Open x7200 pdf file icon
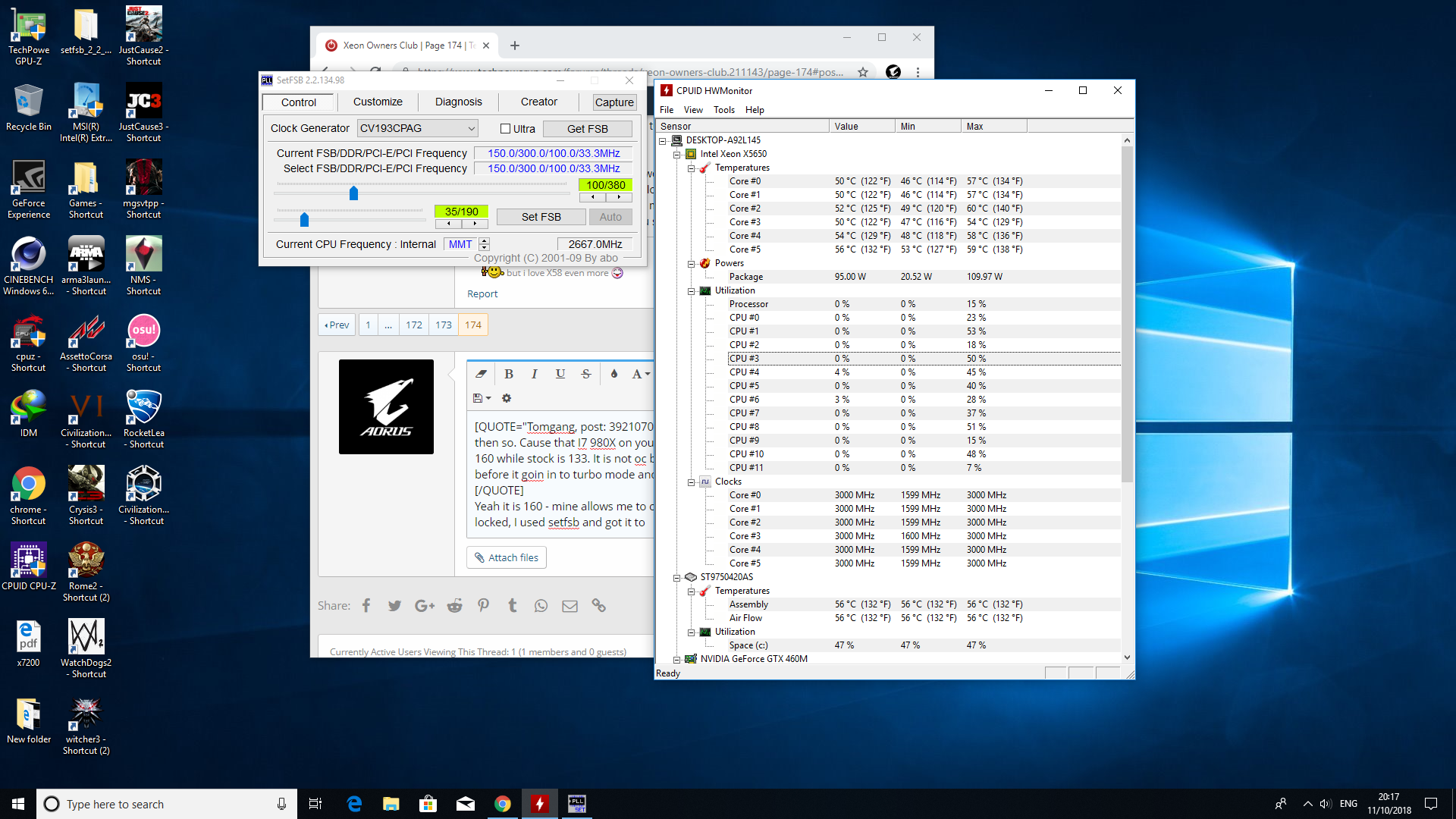 29,643
